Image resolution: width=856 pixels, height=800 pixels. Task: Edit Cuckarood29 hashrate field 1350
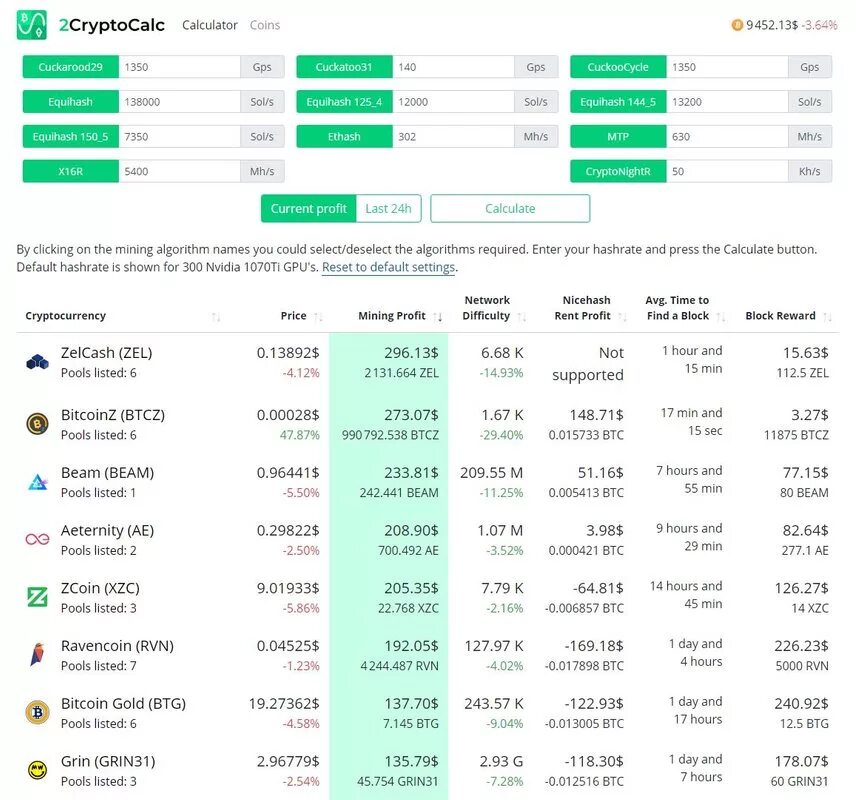(x=179, y=67)
